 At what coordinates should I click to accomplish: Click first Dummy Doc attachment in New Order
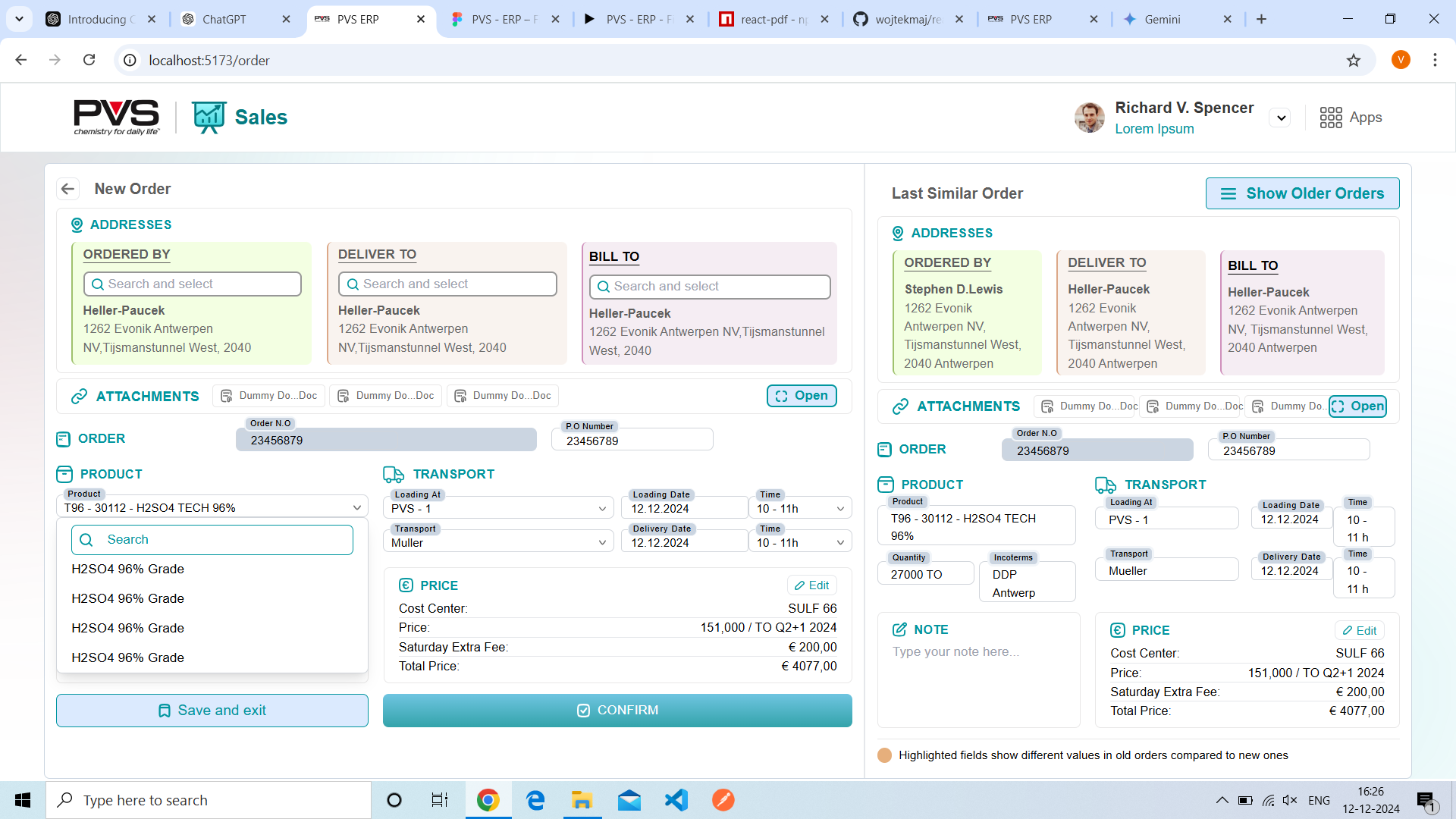[x=269, y=396]
